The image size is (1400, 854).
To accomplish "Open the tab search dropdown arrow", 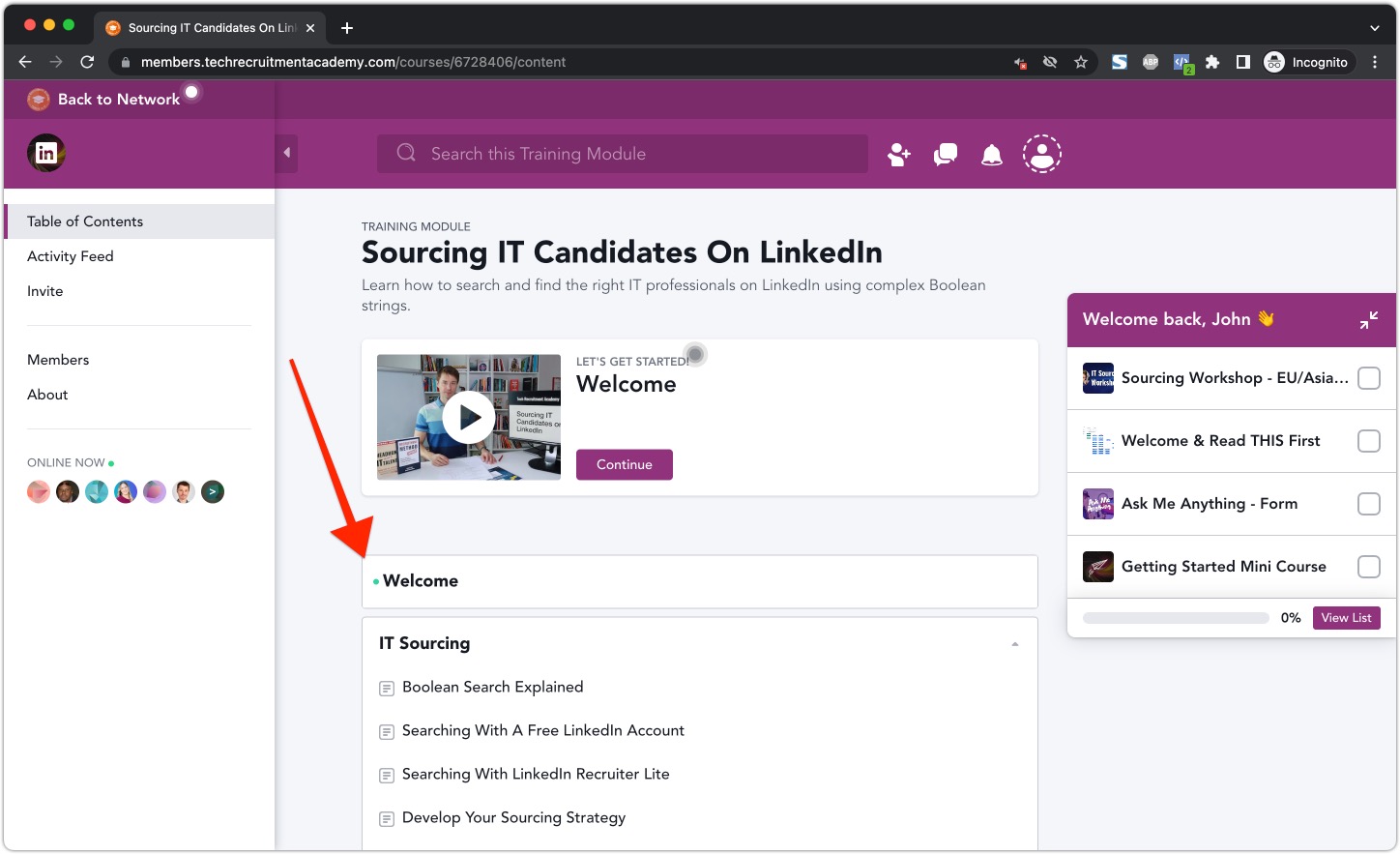I will click(1375, 28).
